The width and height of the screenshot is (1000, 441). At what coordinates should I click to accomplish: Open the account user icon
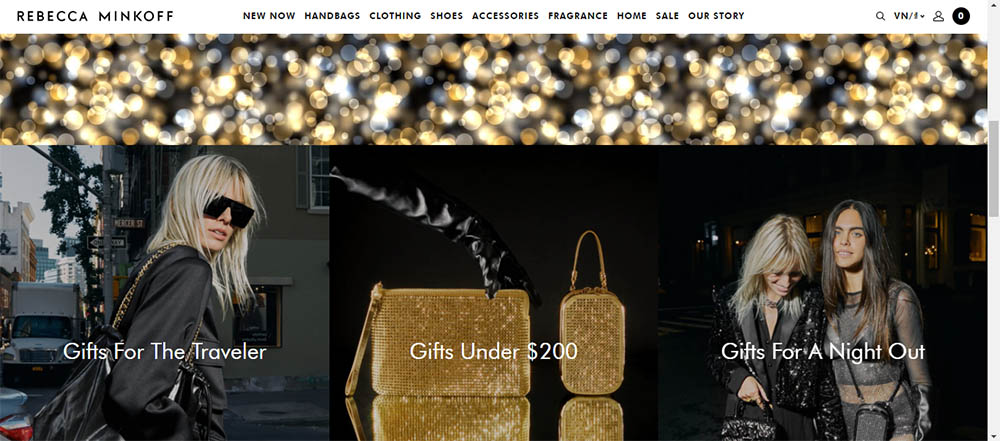click(938, 16)
